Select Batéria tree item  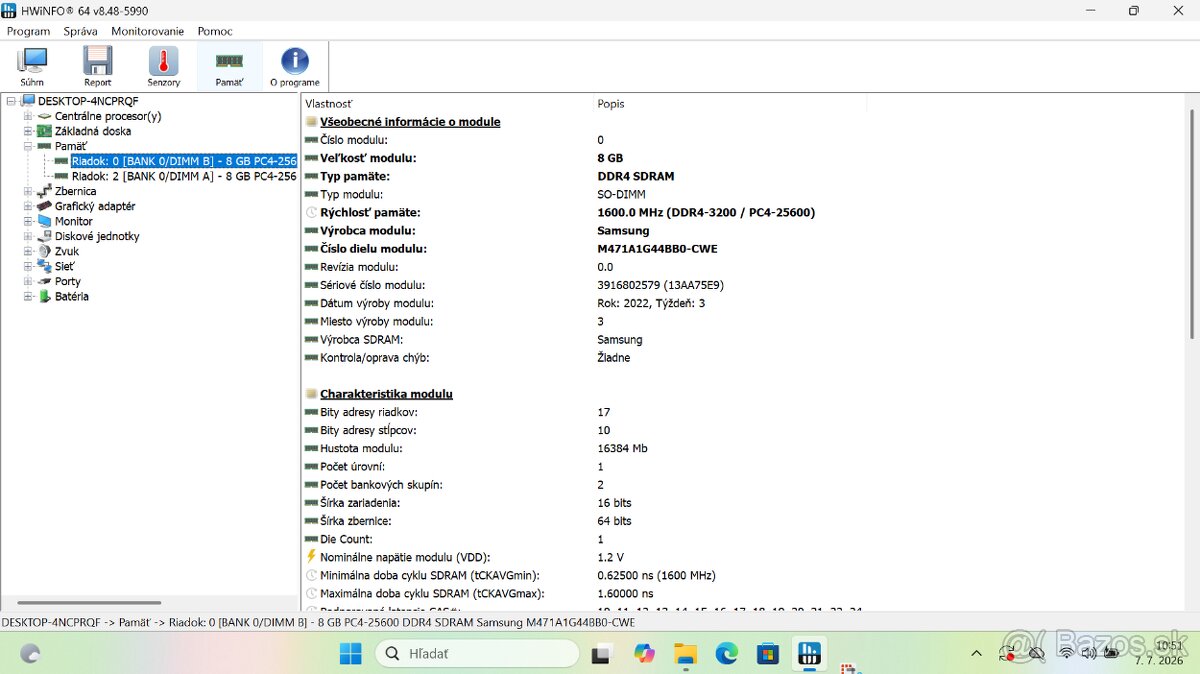tap(72, 296)
